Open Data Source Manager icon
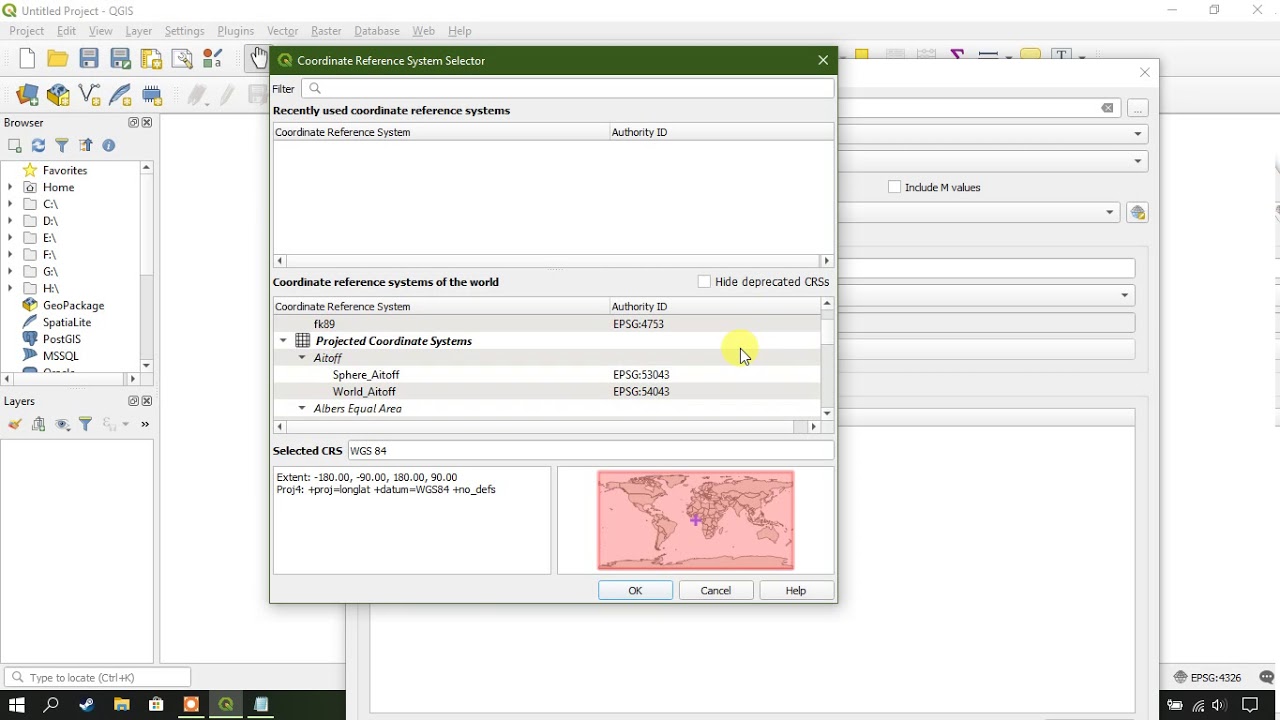This screenshot has height=720, width=1280. click(27, 95)
